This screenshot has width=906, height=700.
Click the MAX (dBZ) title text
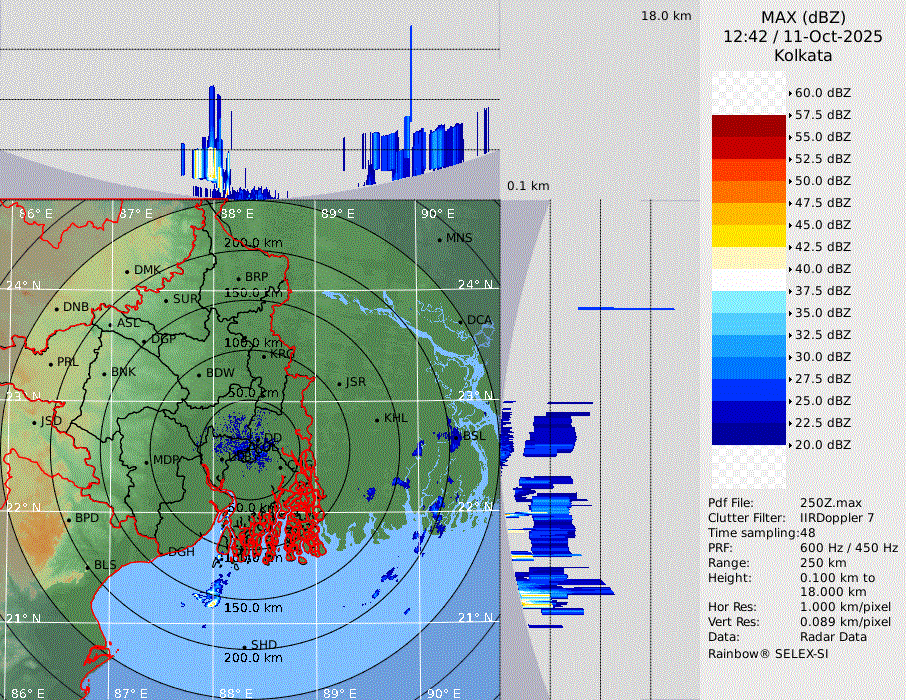click(803, 17)
